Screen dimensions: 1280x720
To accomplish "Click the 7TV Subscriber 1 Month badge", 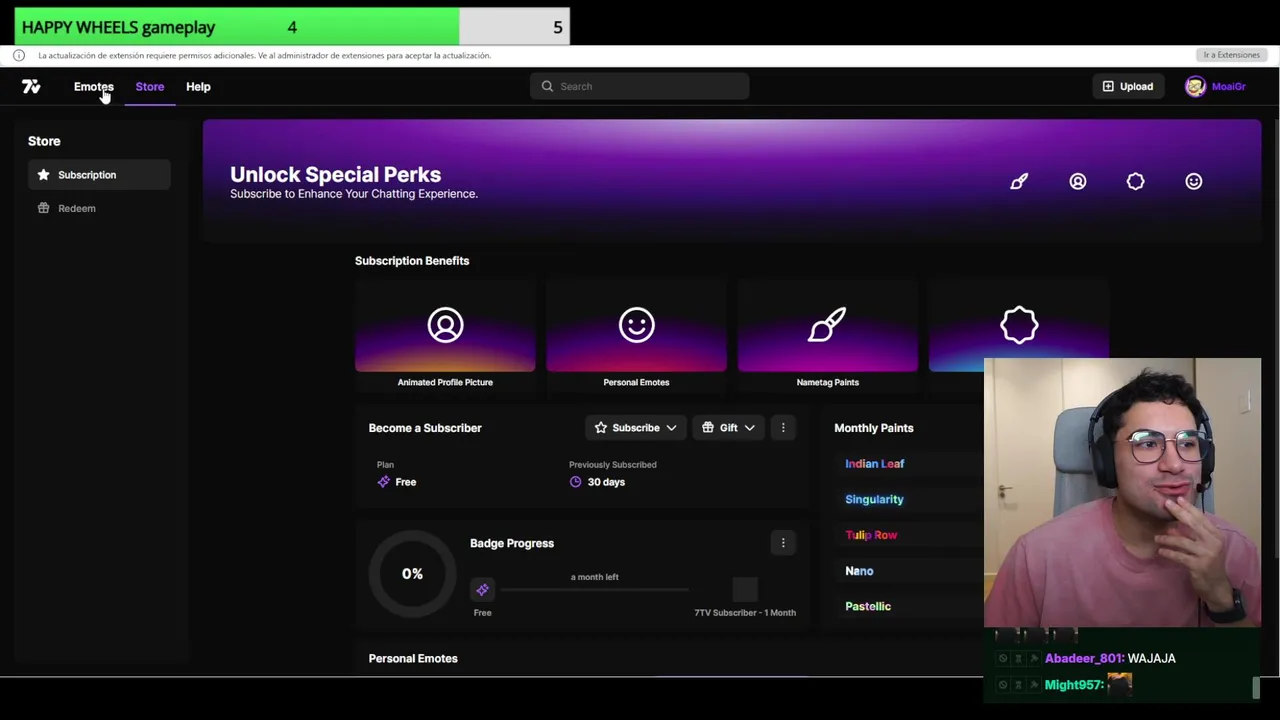I will (745, 590).
